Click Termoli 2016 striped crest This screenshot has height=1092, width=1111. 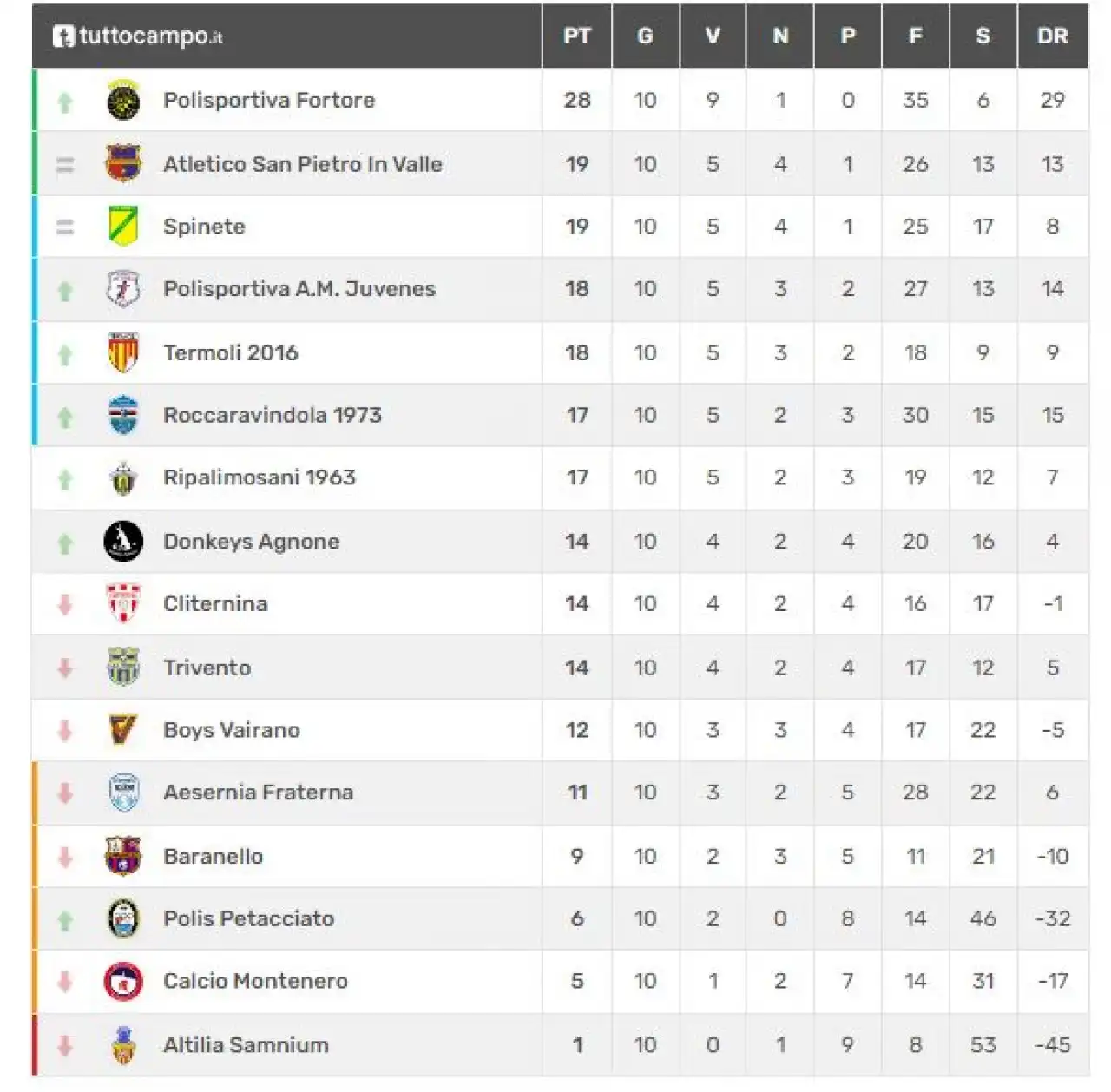pyautogui.click(x=123, y=352)
